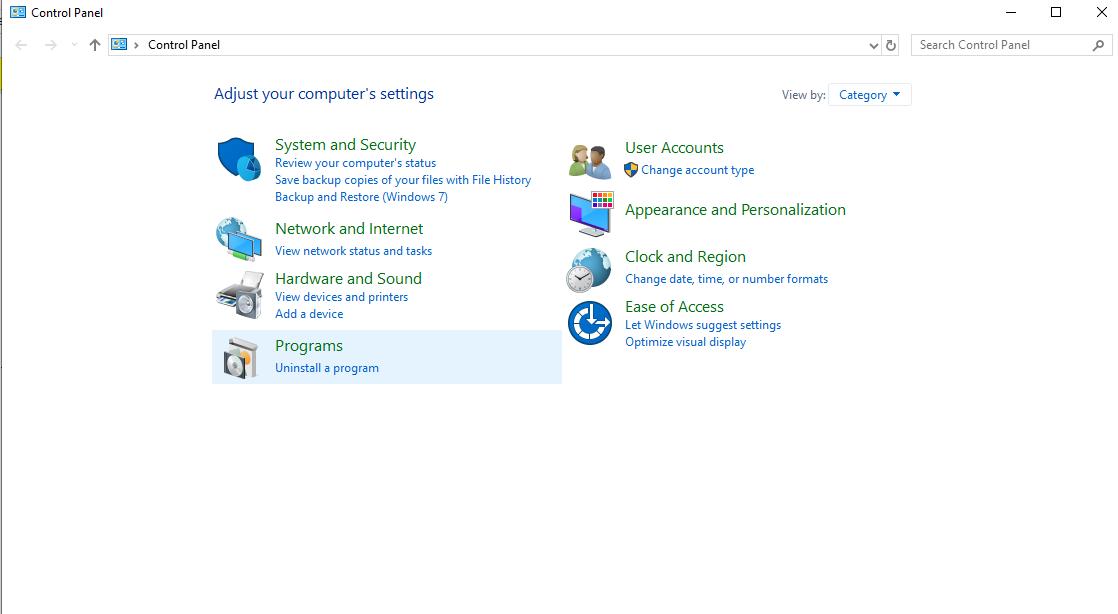
Task: Open "Uninstall a program"
Action: pos(327,368)
